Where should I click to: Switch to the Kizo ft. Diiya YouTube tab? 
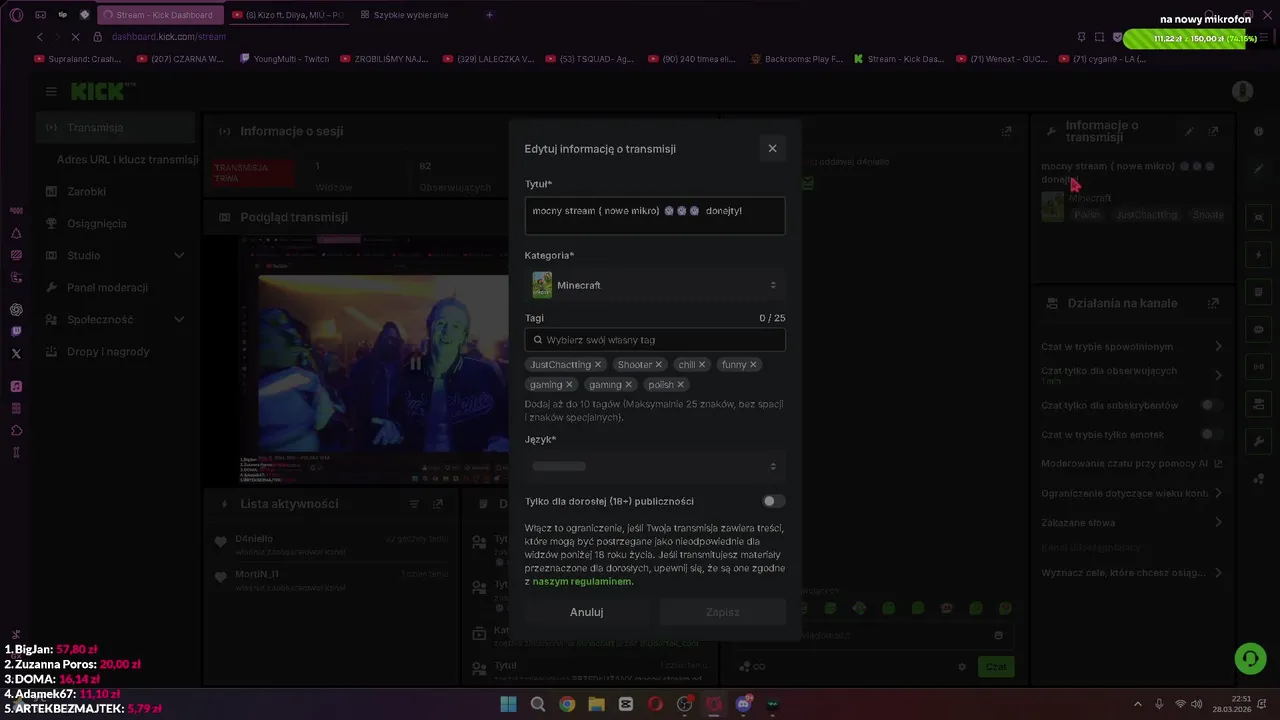coord(287,15)
